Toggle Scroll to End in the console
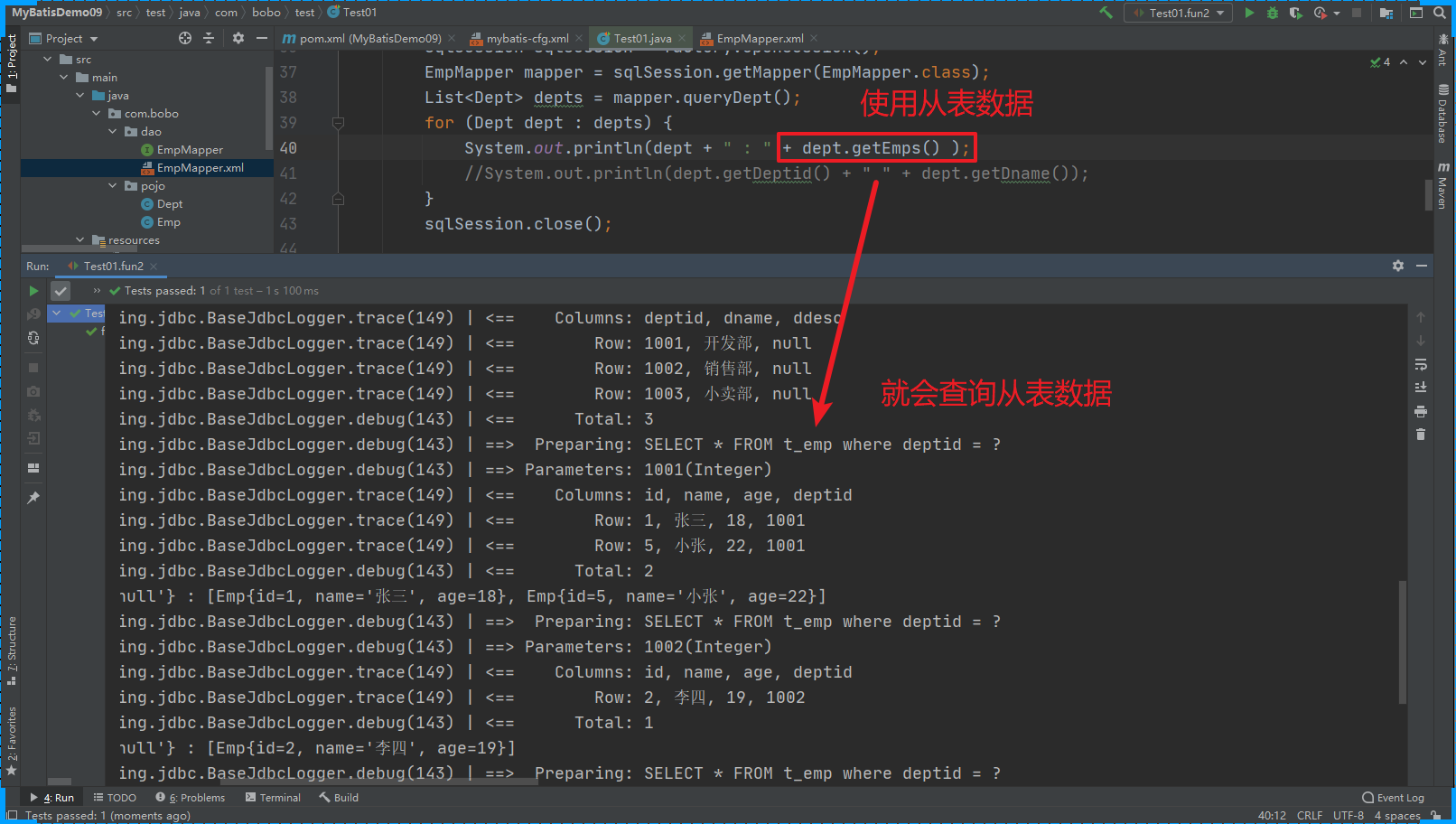The width and height of the screenshot is (1456, 824). (1421, 388)
